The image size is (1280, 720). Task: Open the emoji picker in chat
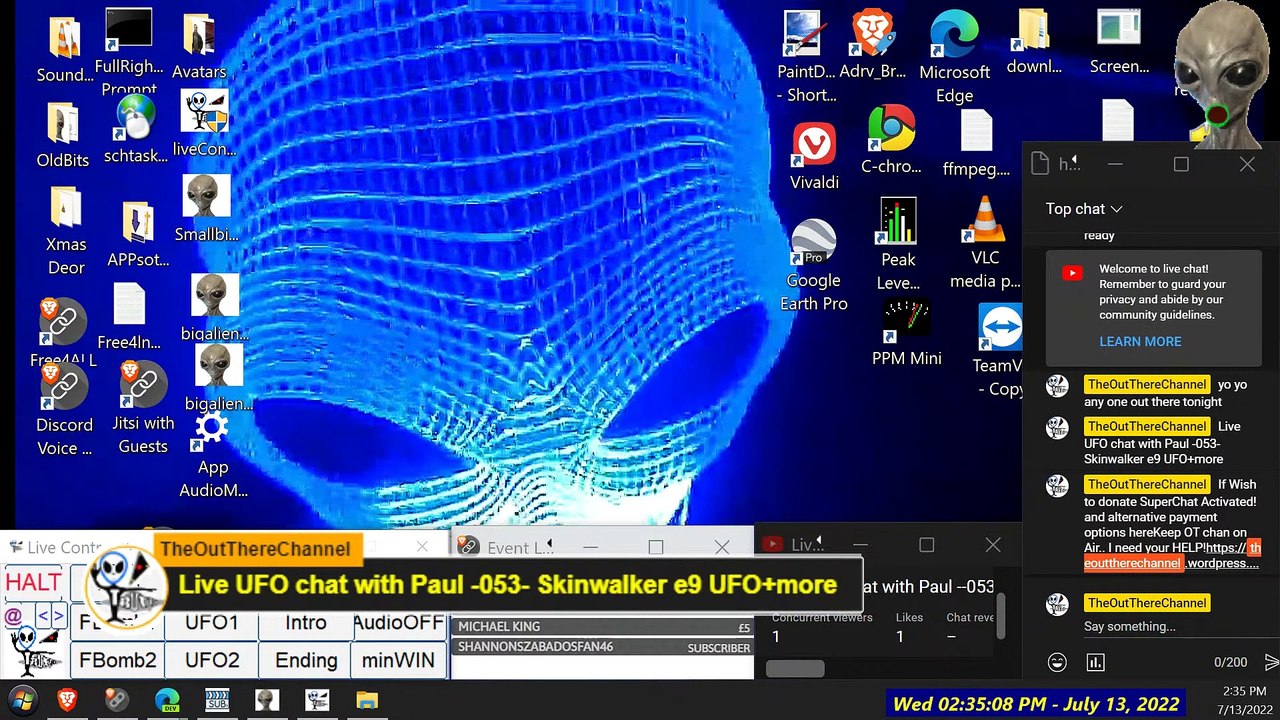click(x=1057, y=662)
